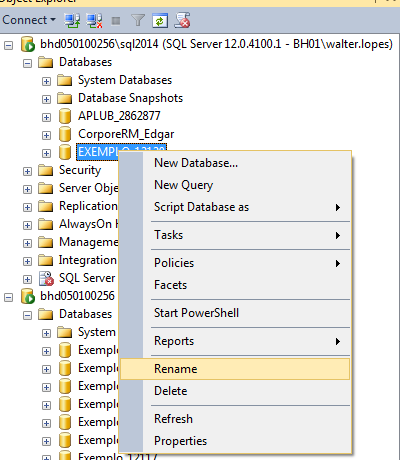Click the Refresh toolbar icon
This screenshot has width=400, height=460.
pos(160,20)
